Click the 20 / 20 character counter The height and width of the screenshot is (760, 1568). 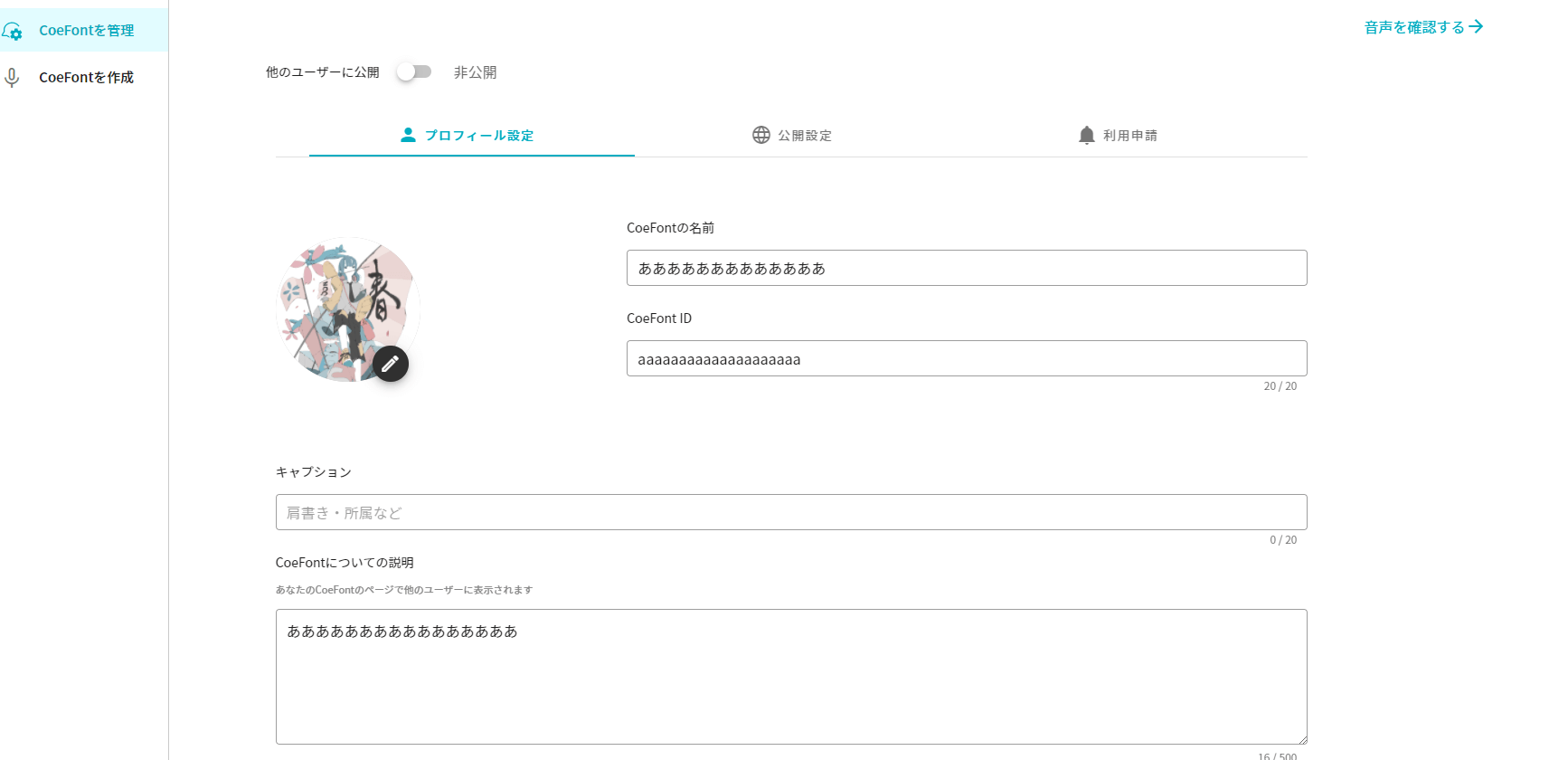tap(1280, 386)
